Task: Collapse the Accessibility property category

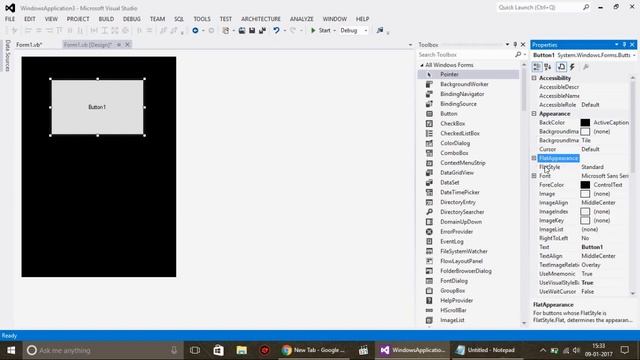Action: pos(534,78)
